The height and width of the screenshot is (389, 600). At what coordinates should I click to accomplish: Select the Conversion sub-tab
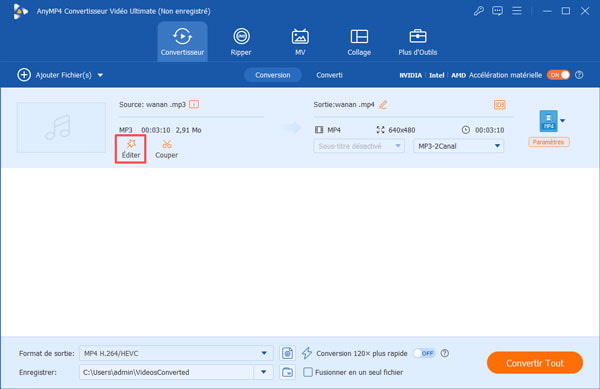[273, 75]
